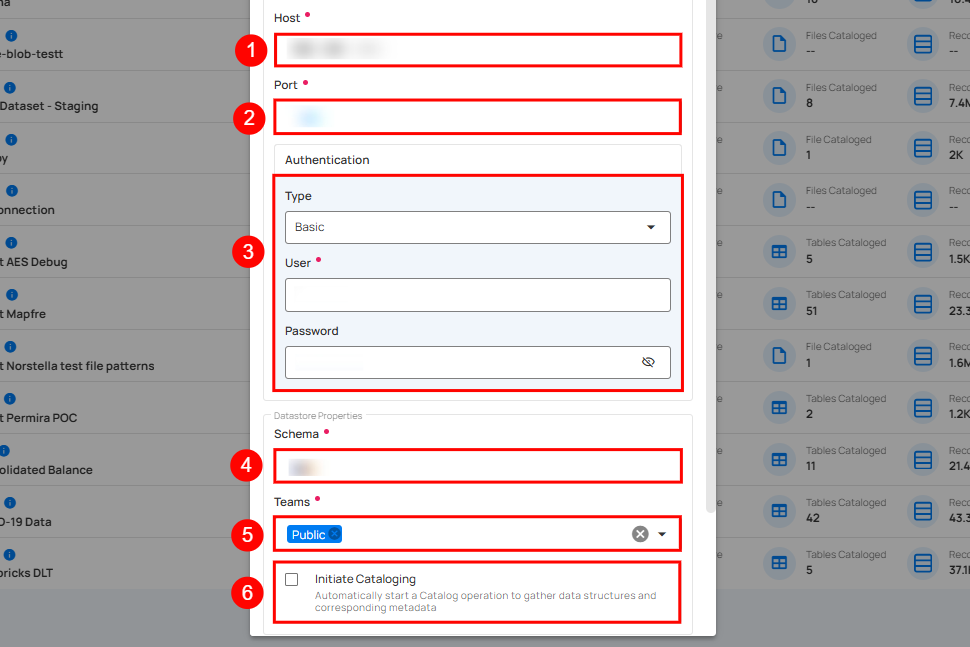Click file icon beside Files Cataloged 8
This screenshot has height=647, width=970.
778,95
